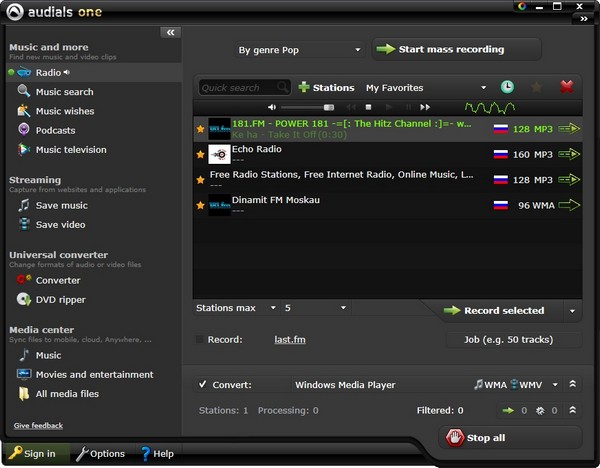Click the DVD ripper disc icon

[x=24, y=299]
